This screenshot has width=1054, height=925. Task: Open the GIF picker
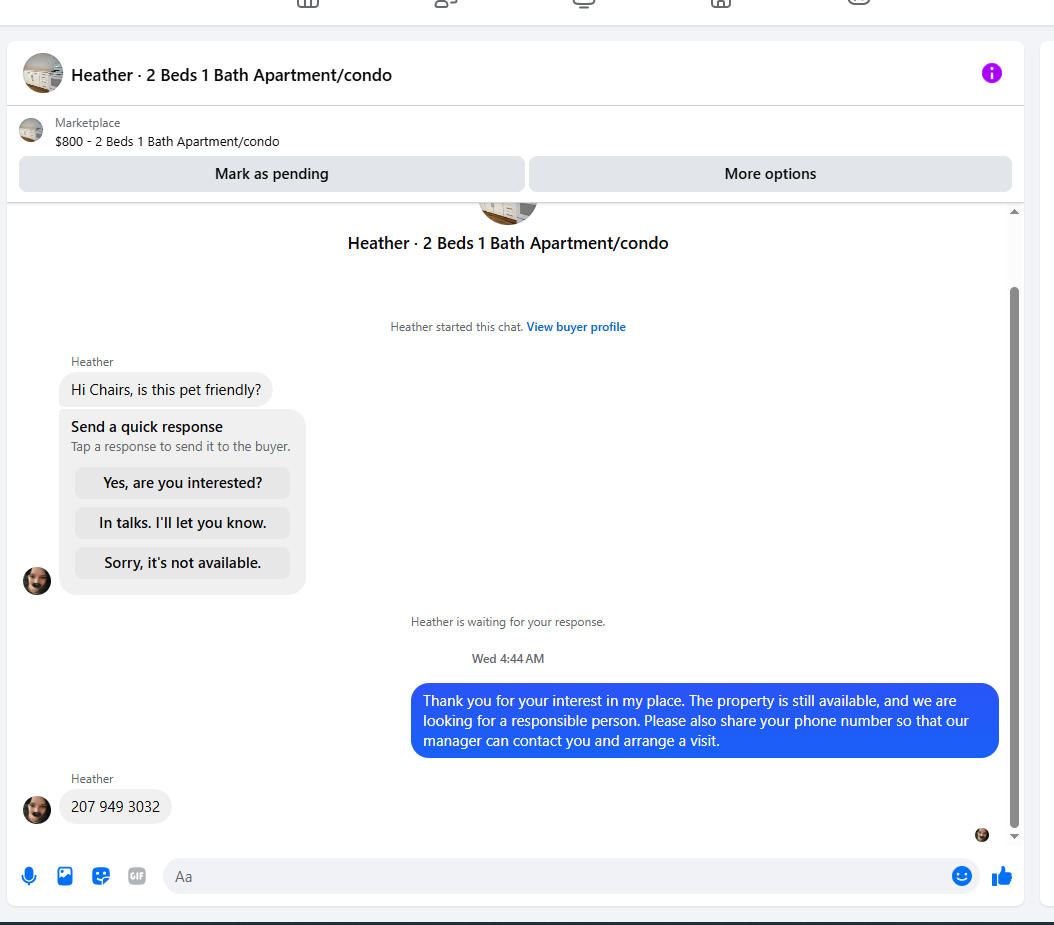(137, 876)
